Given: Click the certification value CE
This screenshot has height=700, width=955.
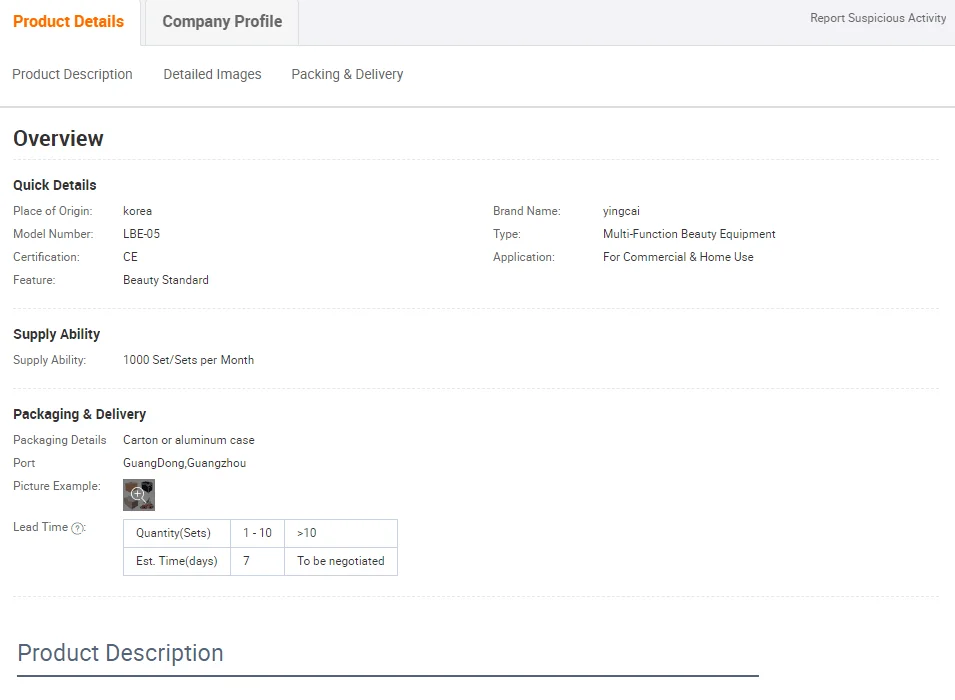Looking at the screenshot, I should (x=130, y=257).
